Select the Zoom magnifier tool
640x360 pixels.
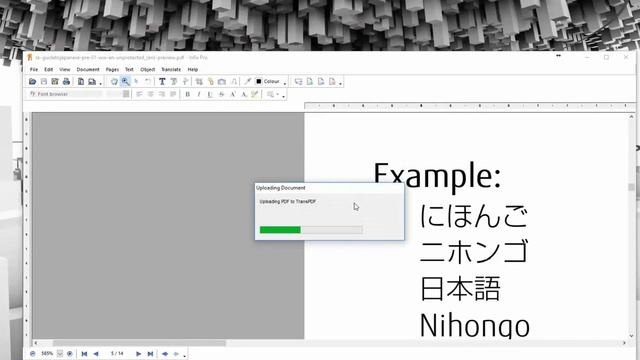pyautogui.click(x=125, y=82)
